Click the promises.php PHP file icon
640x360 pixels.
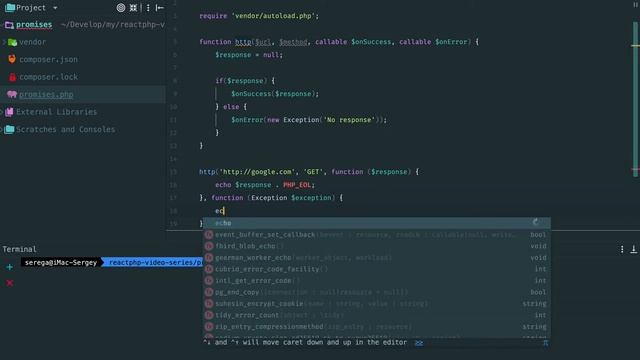(12, 94)
